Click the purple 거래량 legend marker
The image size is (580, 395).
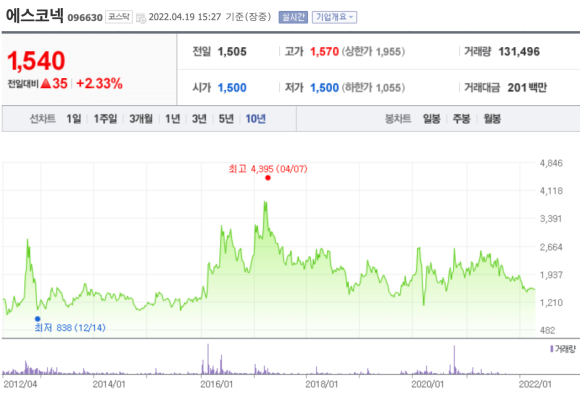coord(552,349)
